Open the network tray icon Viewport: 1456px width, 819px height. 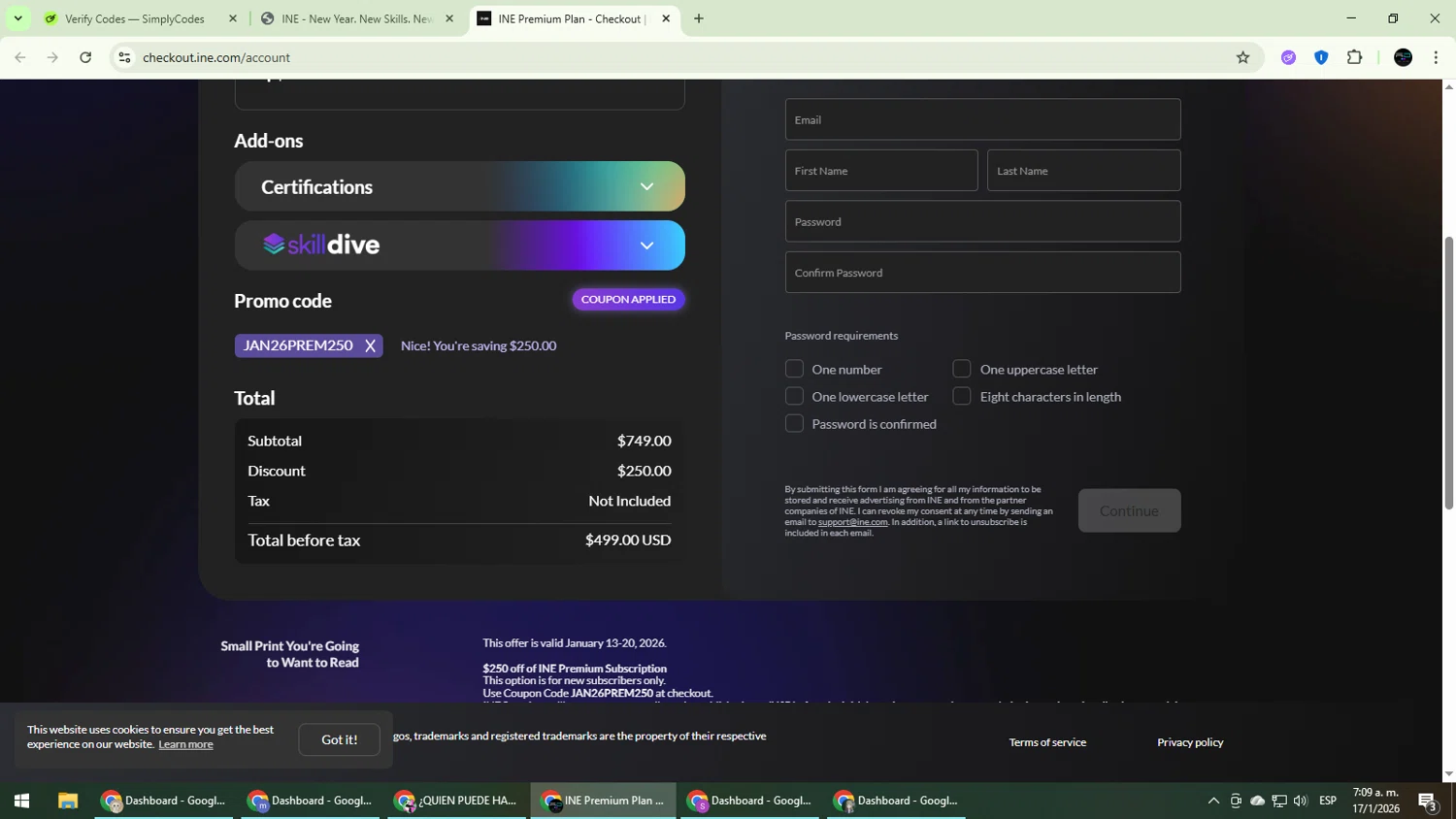pos(1279,801)
